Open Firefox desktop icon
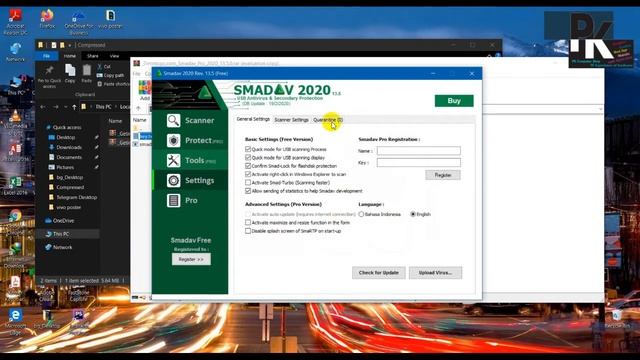Viewport: 640px width, 360px height. pyautogui.click(x=47, y=19)
